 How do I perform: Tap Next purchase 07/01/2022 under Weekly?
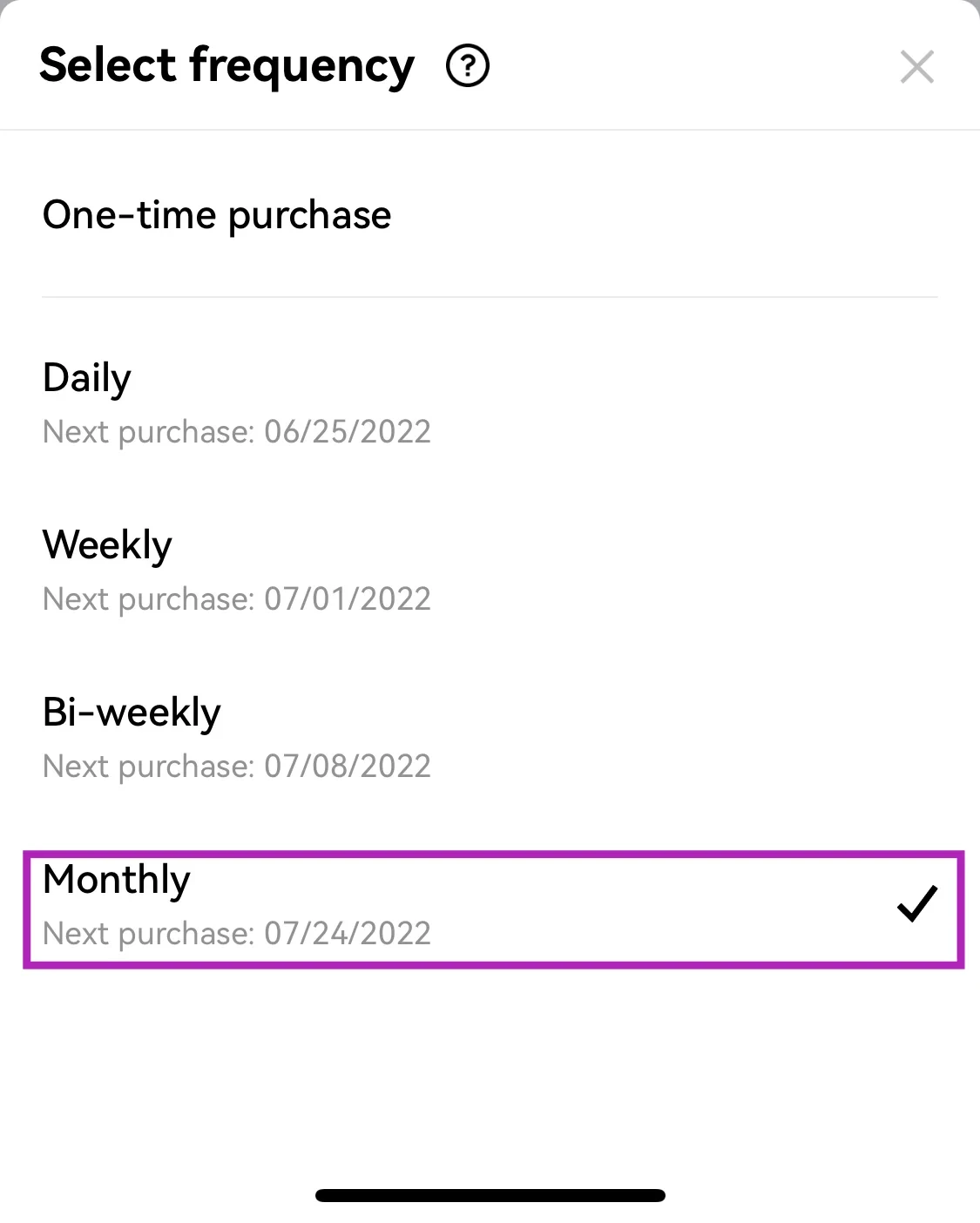tap(237, 599)
